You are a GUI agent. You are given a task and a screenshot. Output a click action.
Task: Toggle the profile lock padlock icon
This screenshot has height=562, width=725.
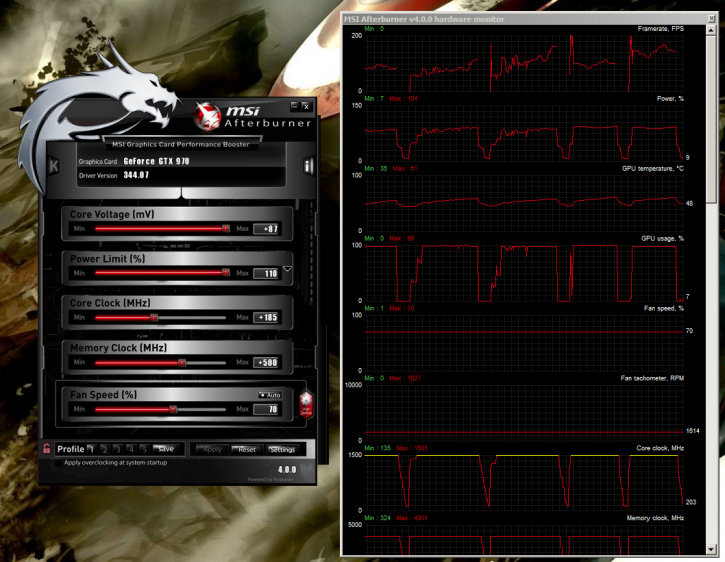click(46, 449)
